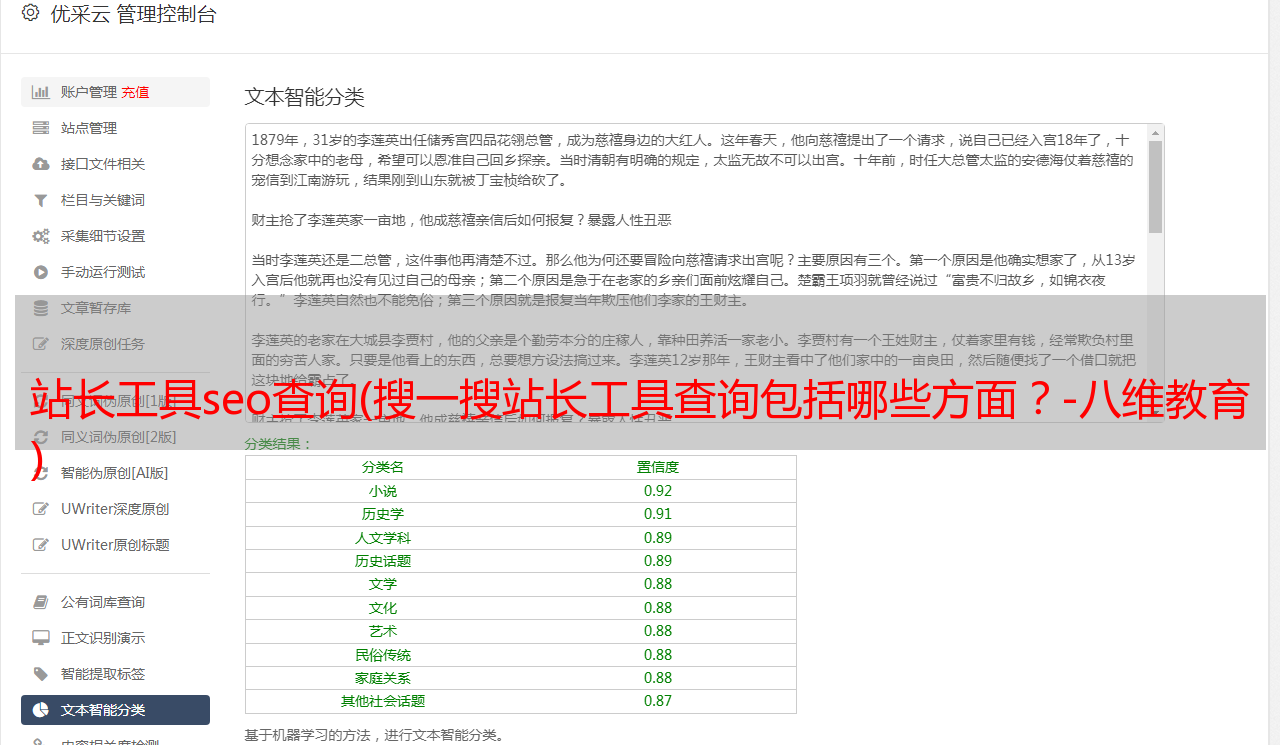Open the red 充值 recharge link
Screen dimensions: 1280x745
[x=136, y=92]
